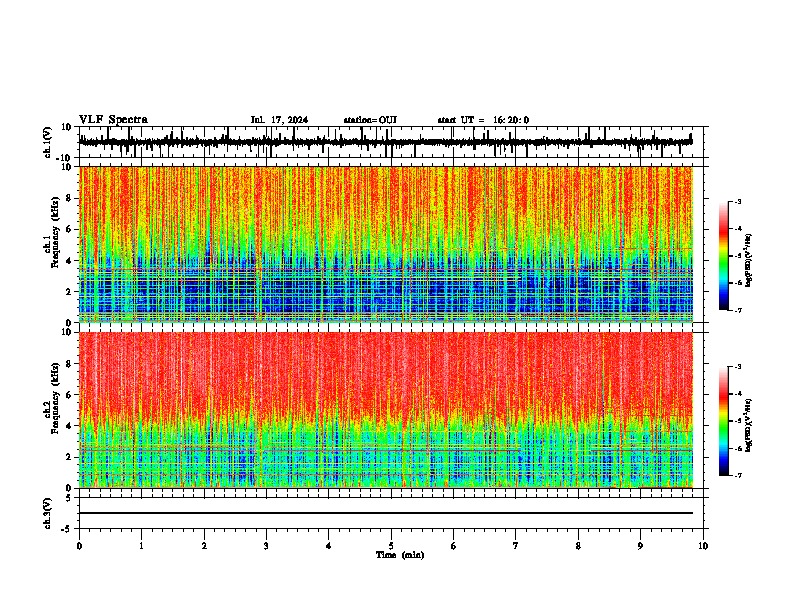Click the time axis tick label 4
The width and height of the screenshot is (792, 612).
[329, 546]
